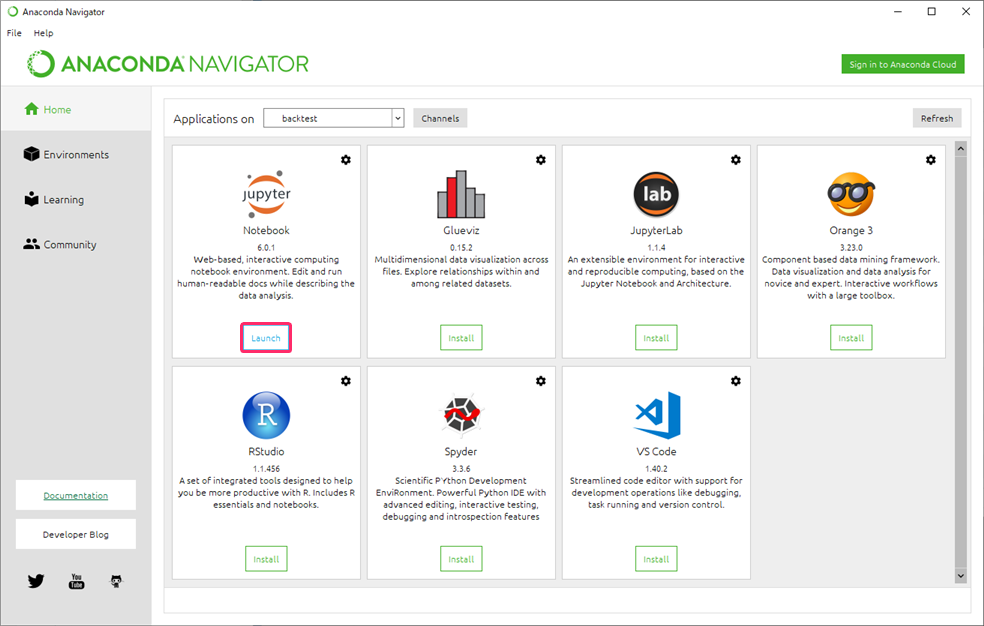Screen dimensions: 984x626
Task: Open the Channels dialog
Action: 440,118
